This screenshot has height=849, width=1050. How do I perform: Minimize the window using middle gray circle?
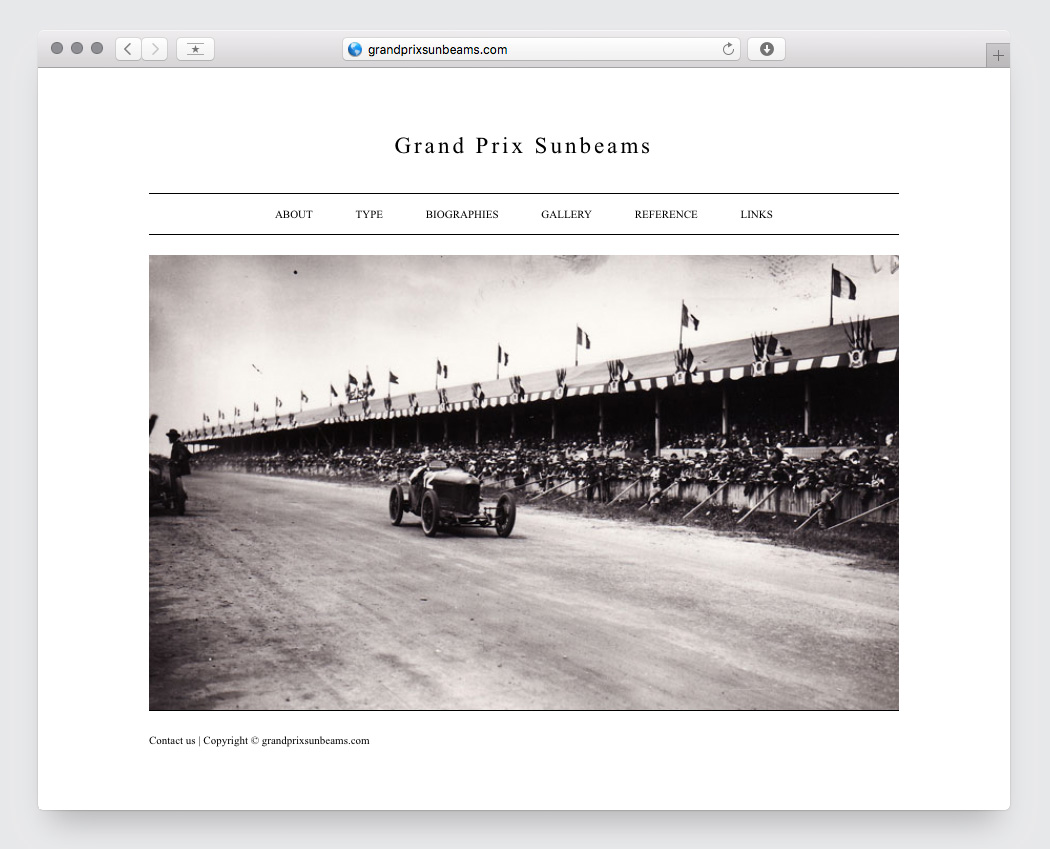77,48
